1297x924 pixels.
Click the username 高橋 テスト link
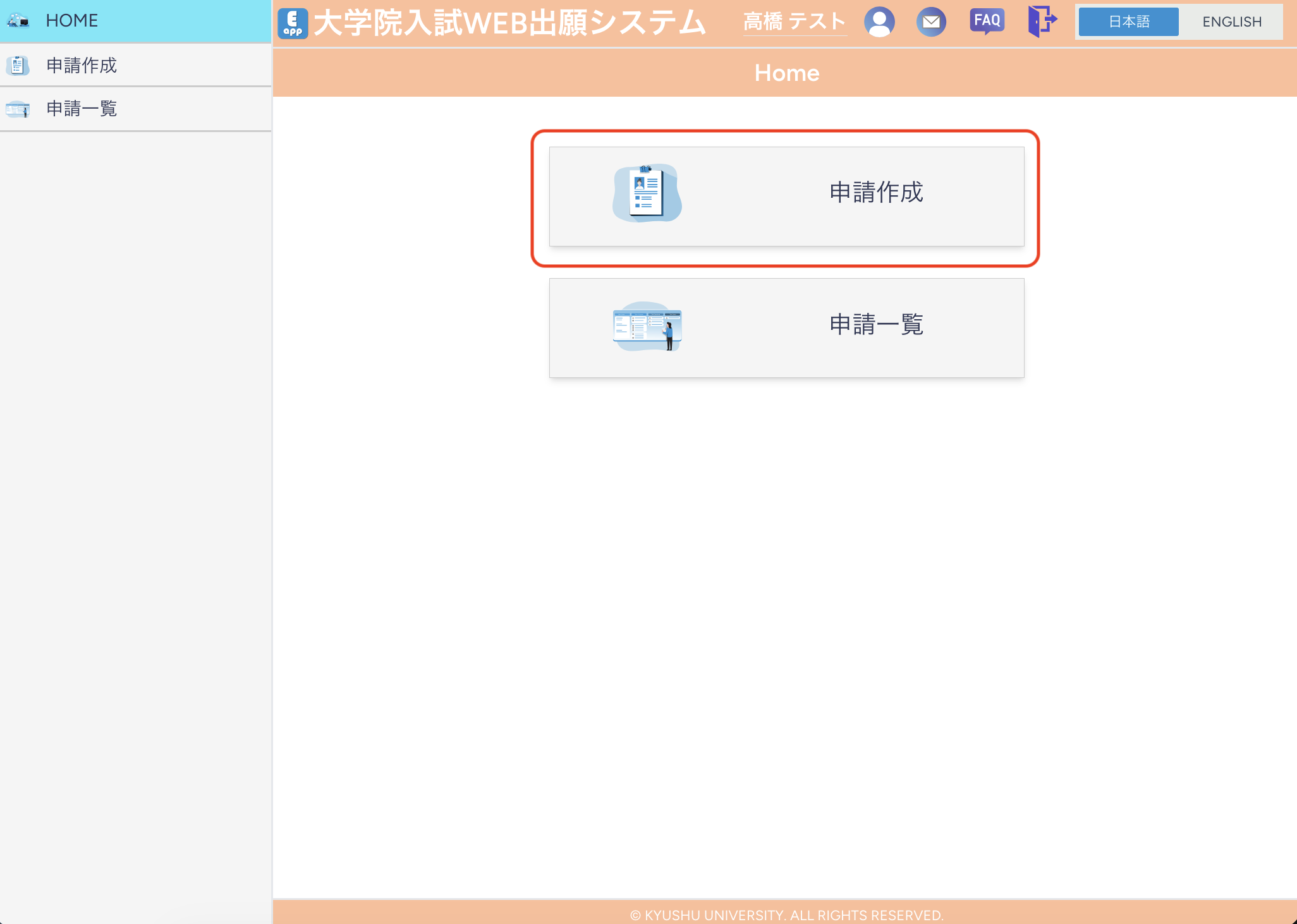point(795,21)
